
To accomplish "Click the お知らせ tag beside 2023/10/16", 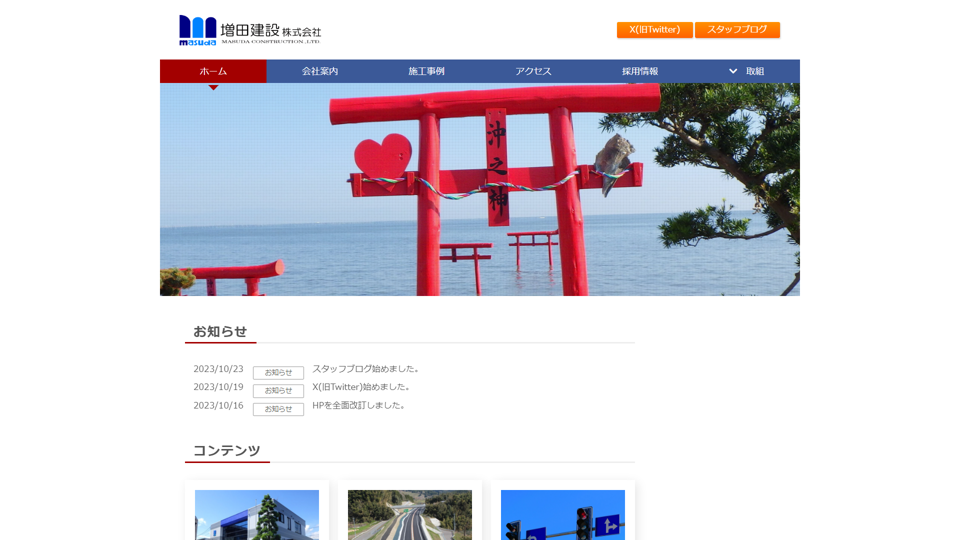I will pyautogui.click(x=278, y=409).
